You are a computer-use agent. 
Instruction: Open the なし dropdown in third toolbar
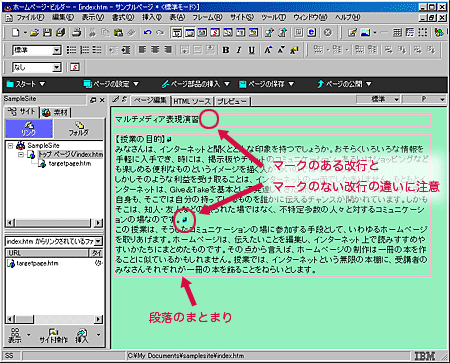57,67
